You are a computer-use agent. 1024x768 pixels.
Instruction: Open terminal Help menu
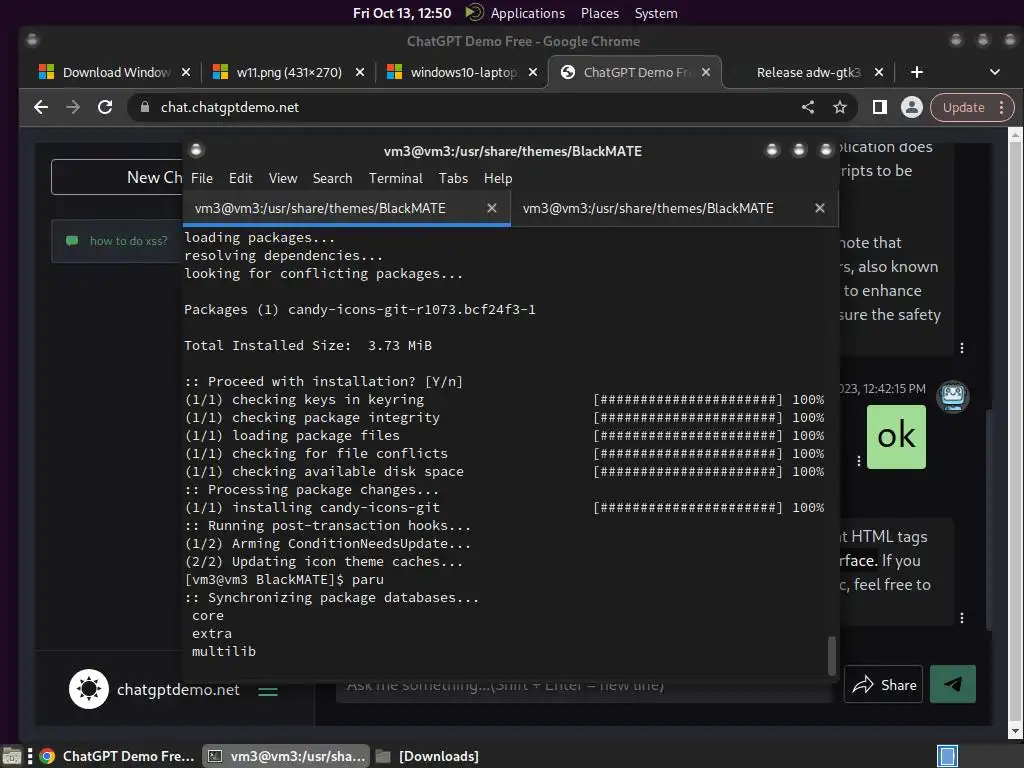pos(498,178)
